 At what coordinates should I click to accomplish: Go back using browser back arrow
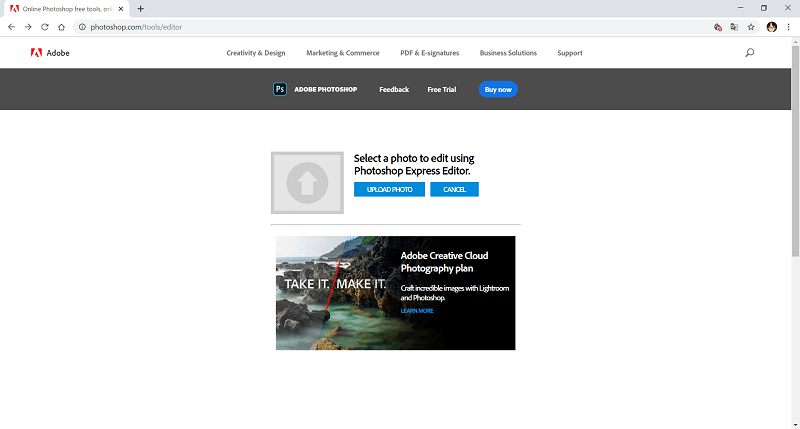pos(11,27)
